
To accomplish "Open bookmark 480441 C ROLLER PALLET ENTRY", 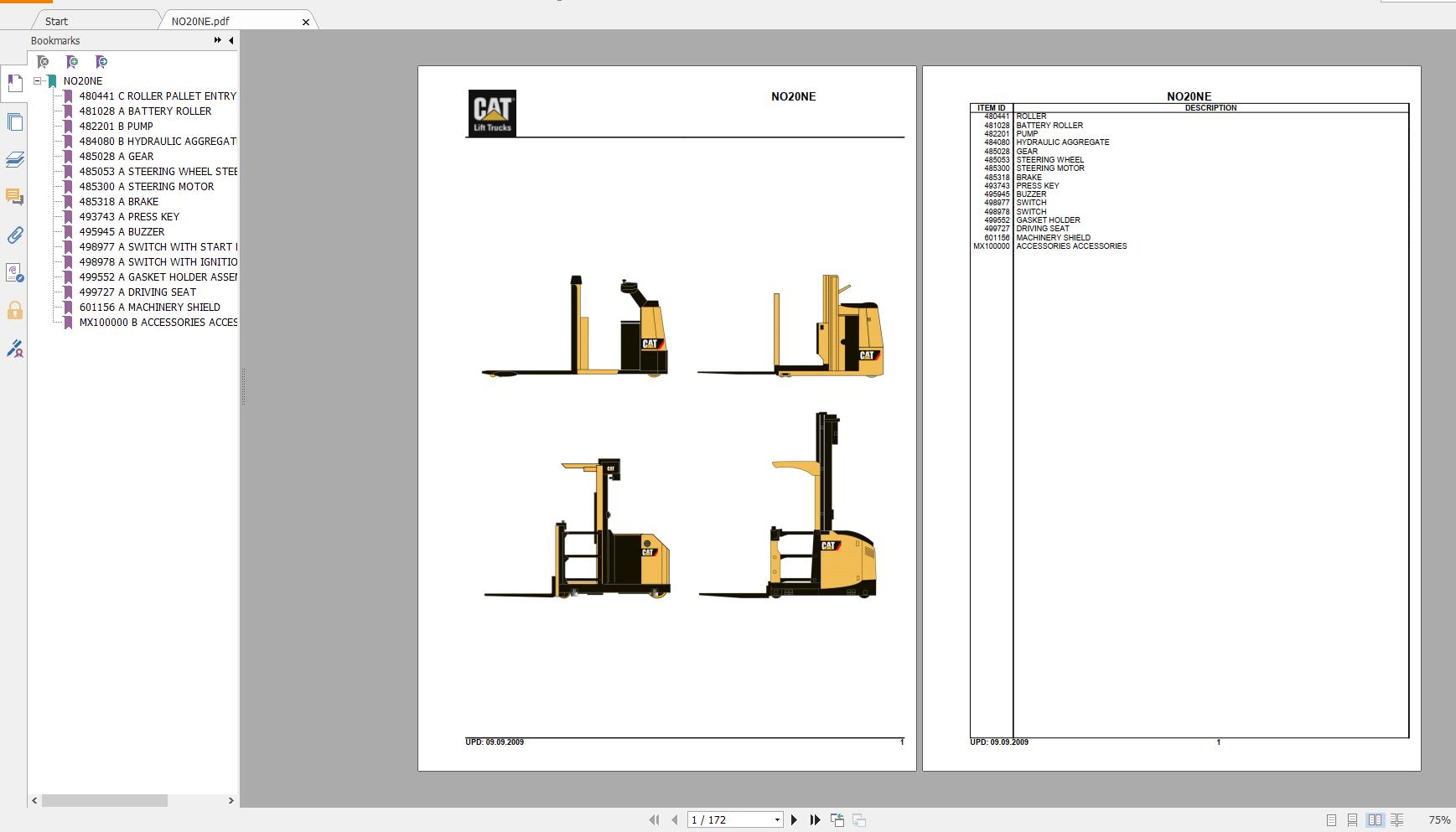I will [x=158, y=96].
